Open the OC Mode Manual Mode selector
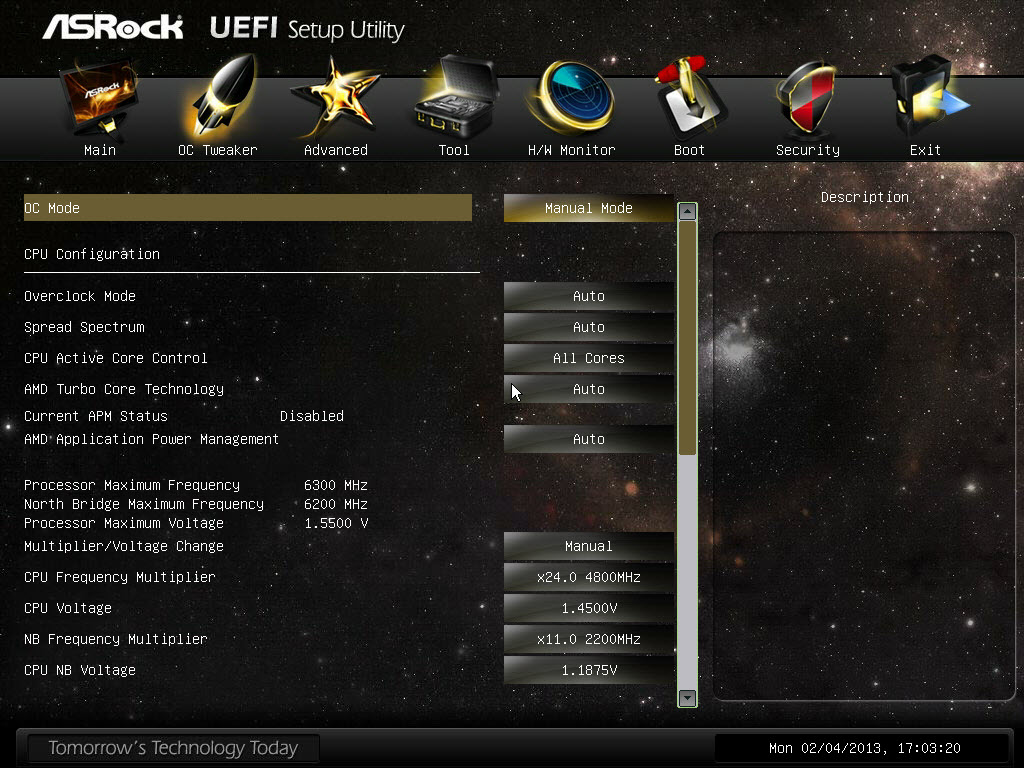This screenshot has height=768, width=1024. (588, 208)
